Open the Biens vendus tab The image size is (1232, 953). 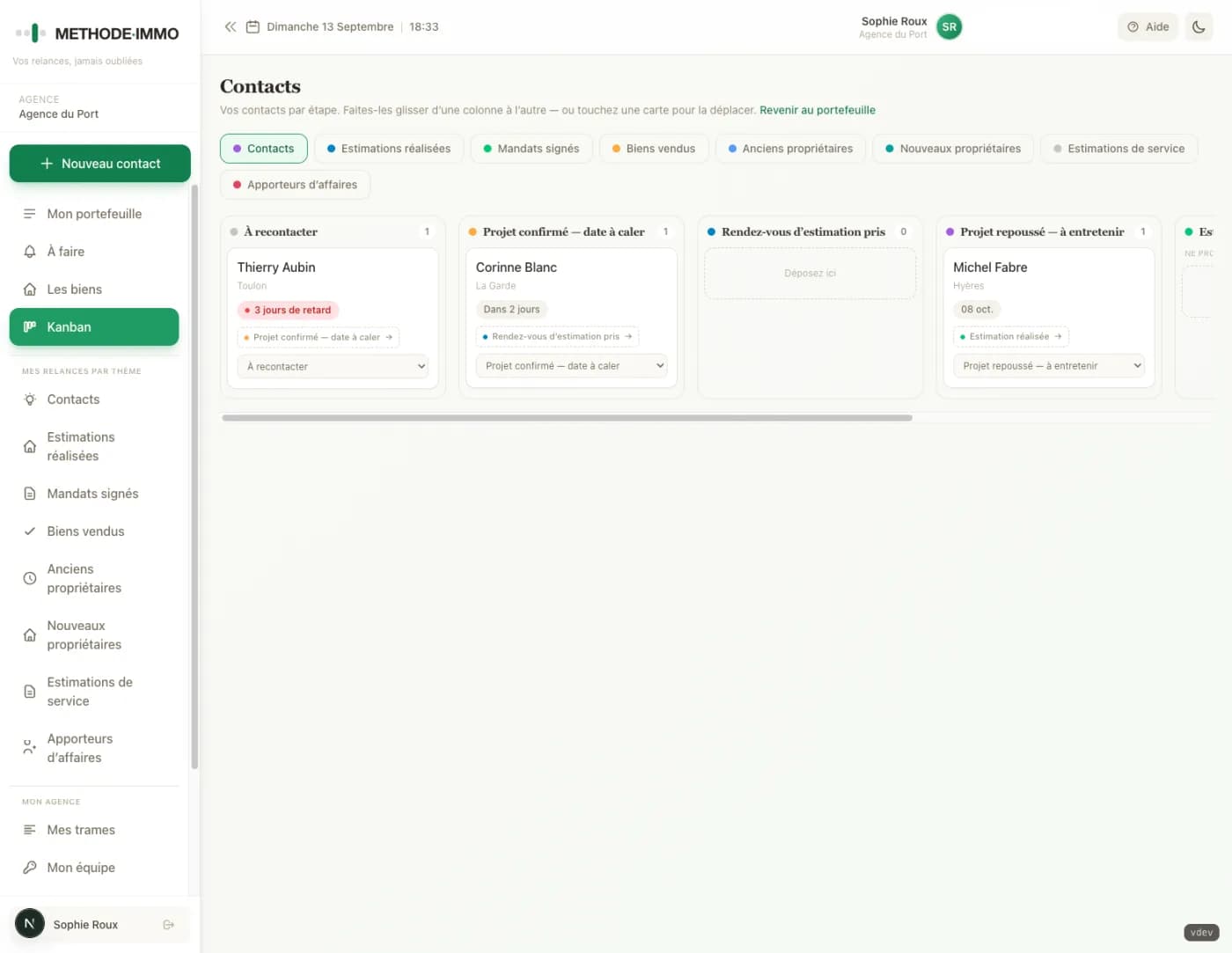654,149
